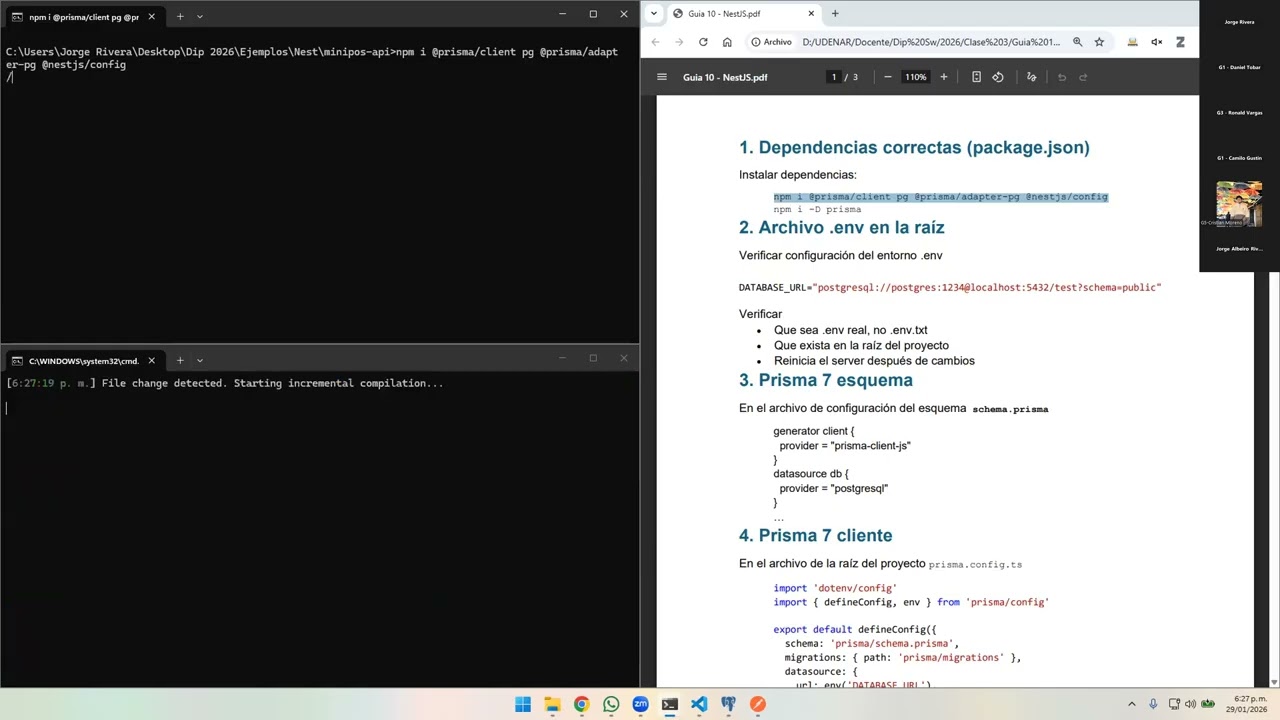Image resolution: width=1280 pixels, height=720 pixels.
Task: Add new tab in top terminal window
Action: click(180, 16)
